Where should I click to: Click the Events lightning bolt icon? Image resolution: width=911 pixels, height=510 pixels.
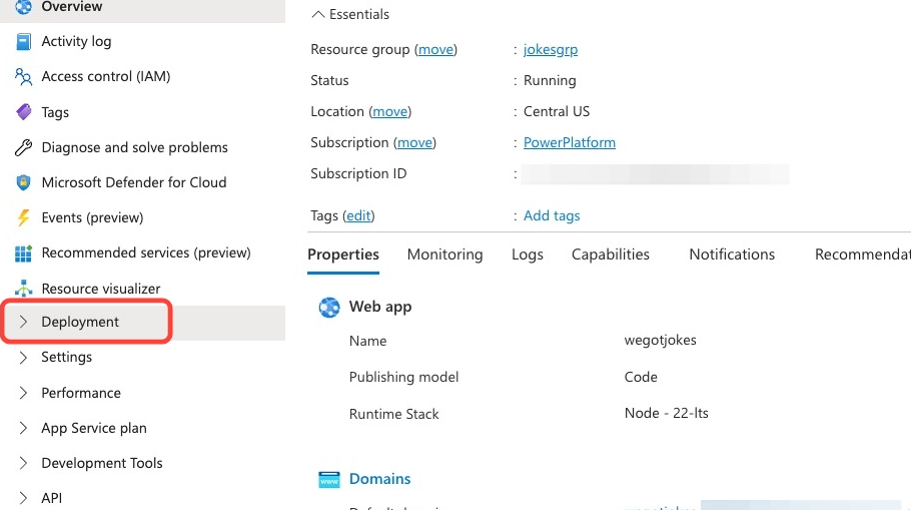coord(23,218)
